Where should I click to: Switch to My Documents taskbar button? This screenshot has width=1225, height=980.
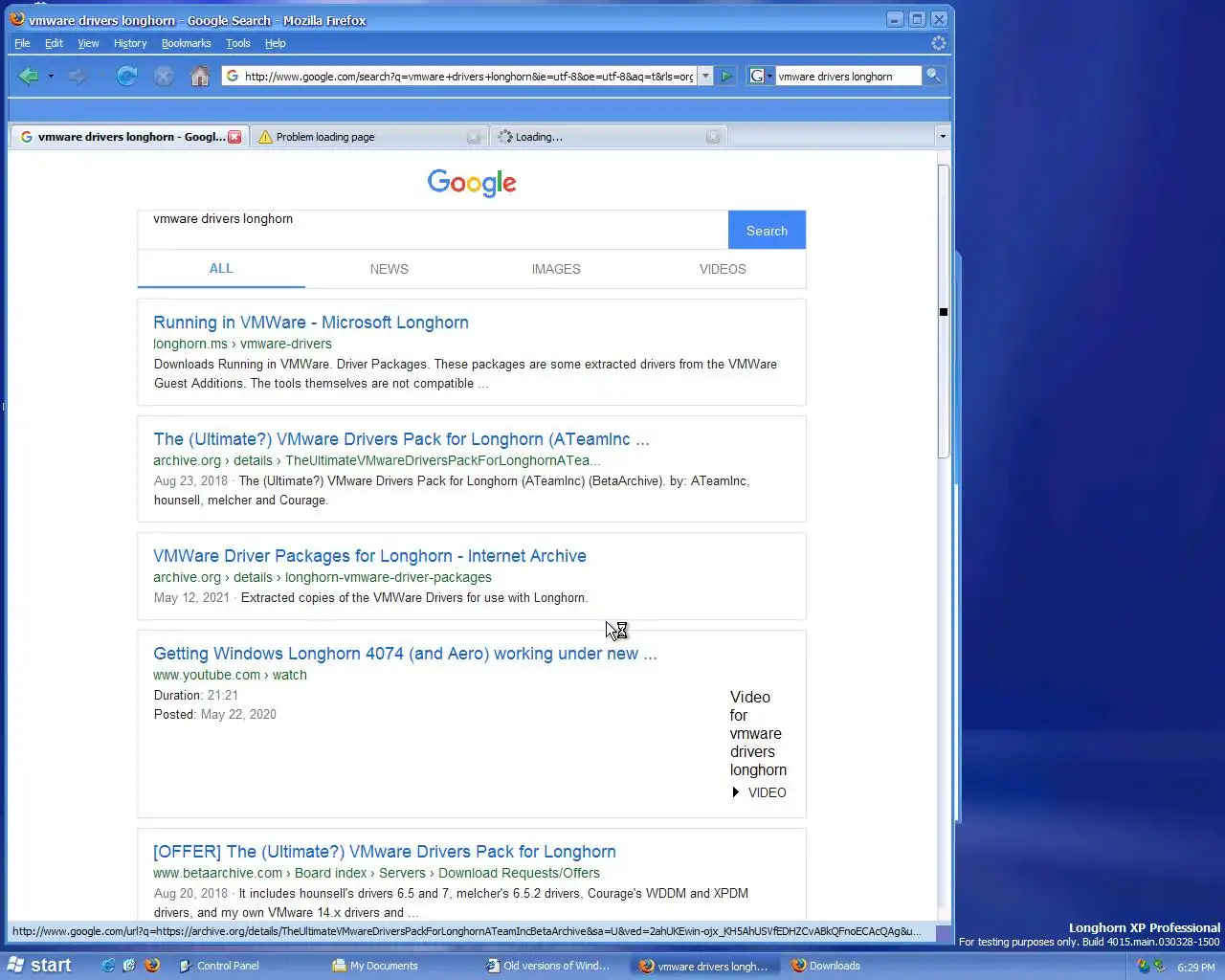click(400, 966)
